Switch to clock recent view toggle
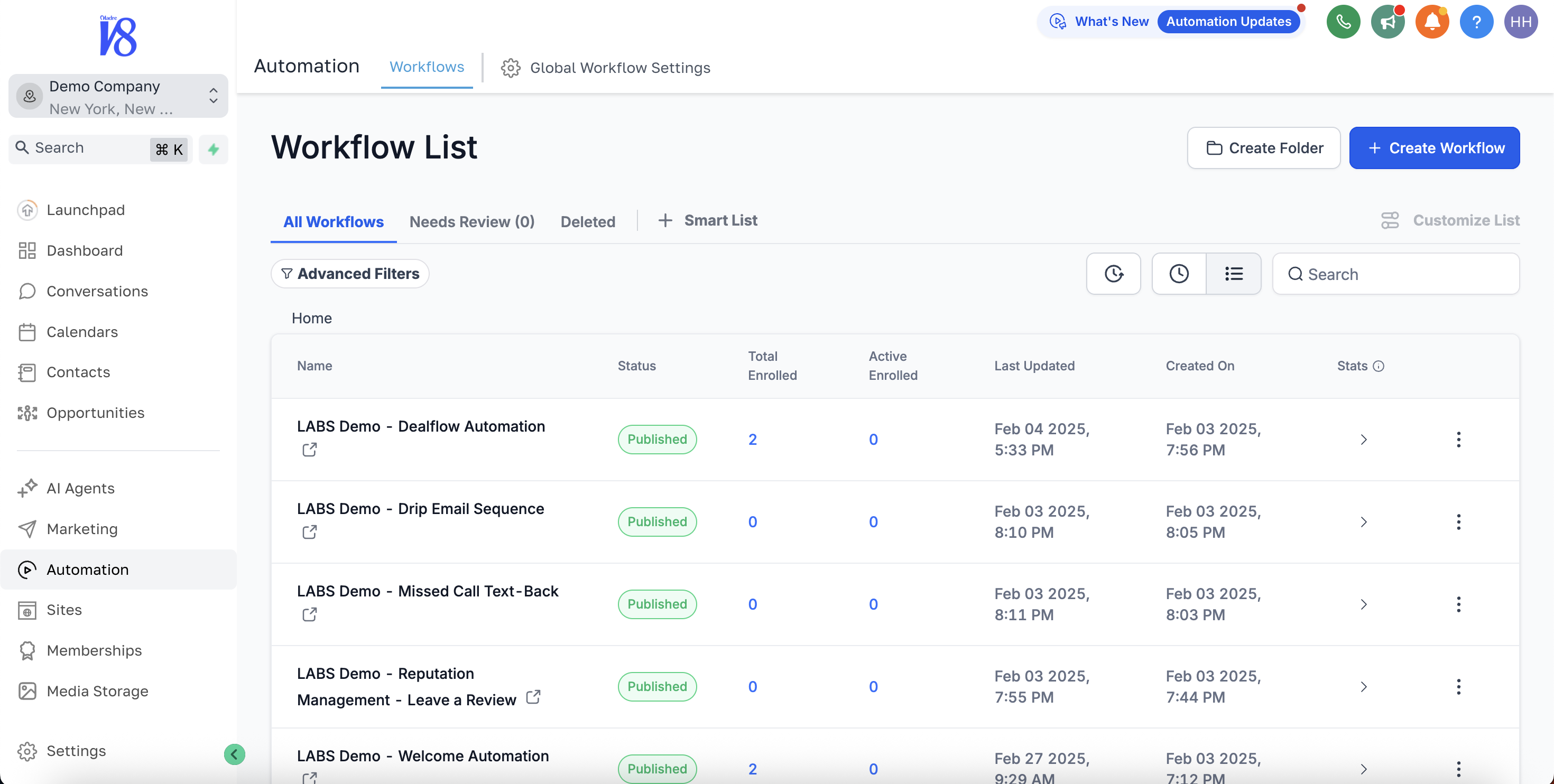 pyautogui.click(x=1179, y=274)
